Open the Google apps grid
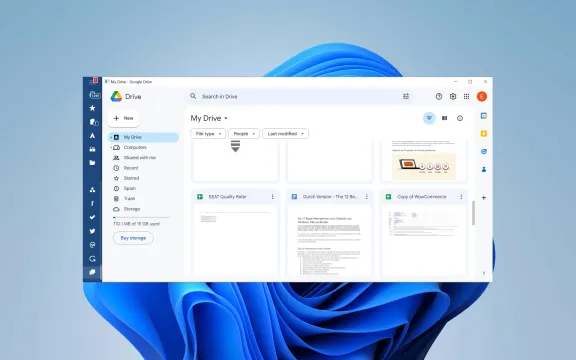 (x=467, y=96)
